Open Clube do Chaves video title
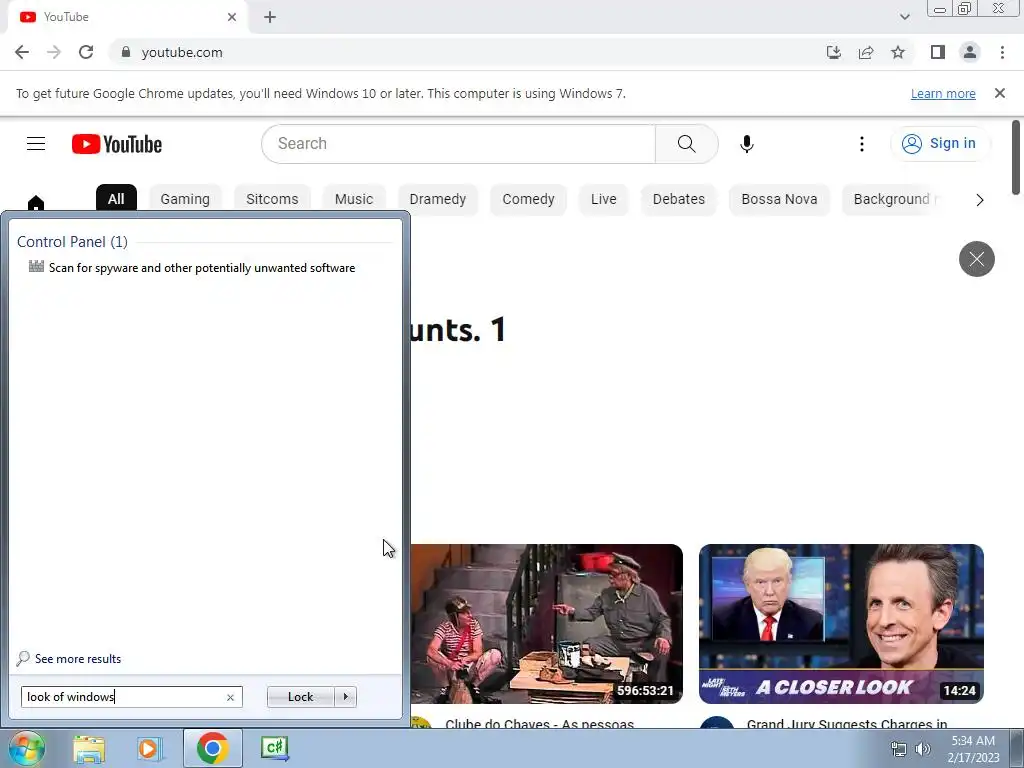 tap(539, 724)
